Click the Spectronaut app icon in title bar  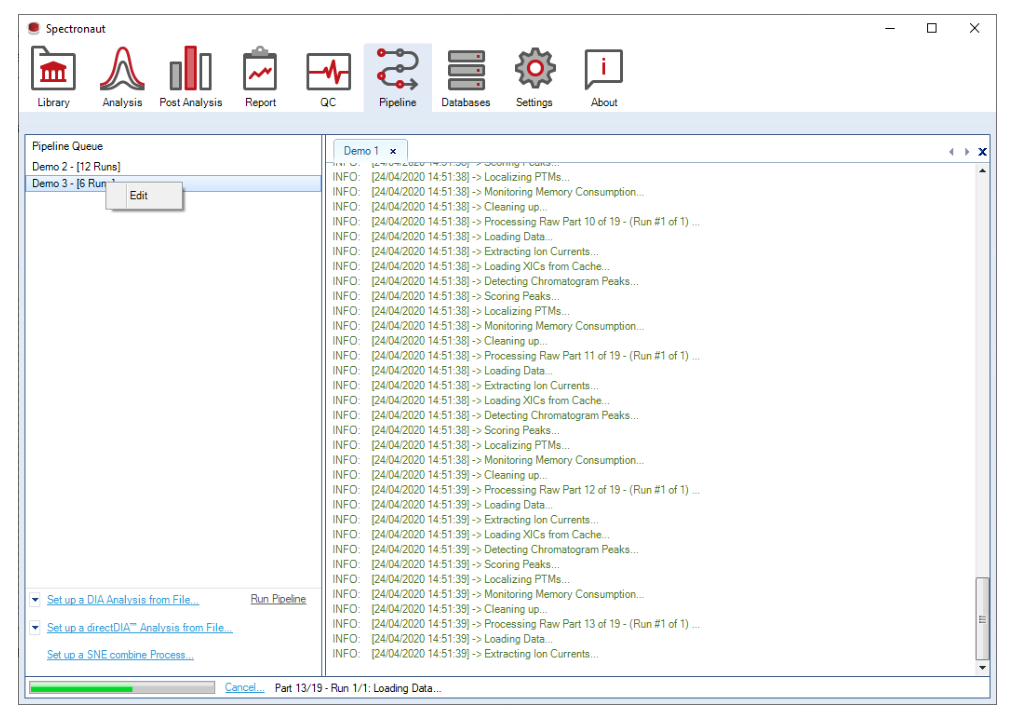34,28
